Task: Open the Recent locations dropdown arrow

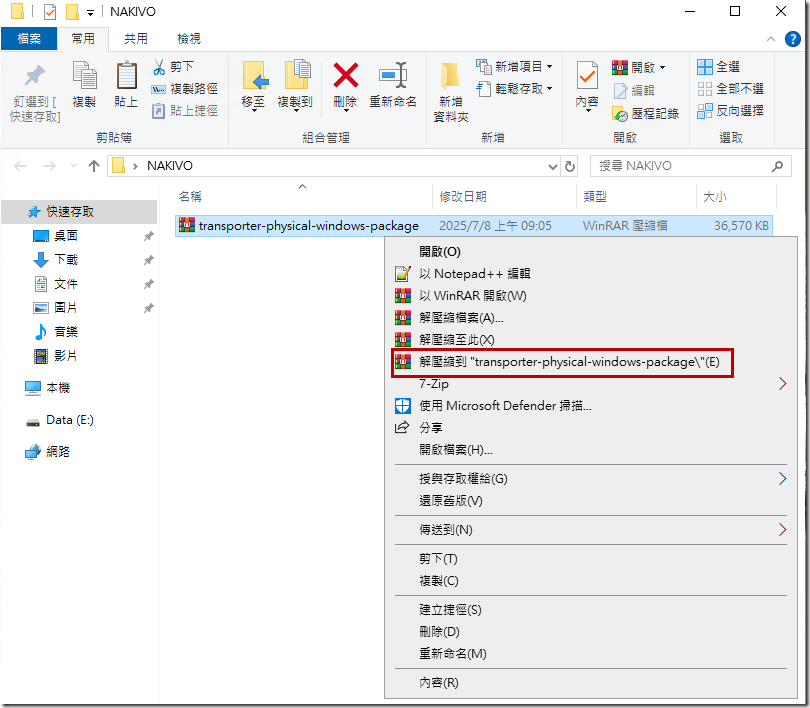Action: [x=73, y=166]
